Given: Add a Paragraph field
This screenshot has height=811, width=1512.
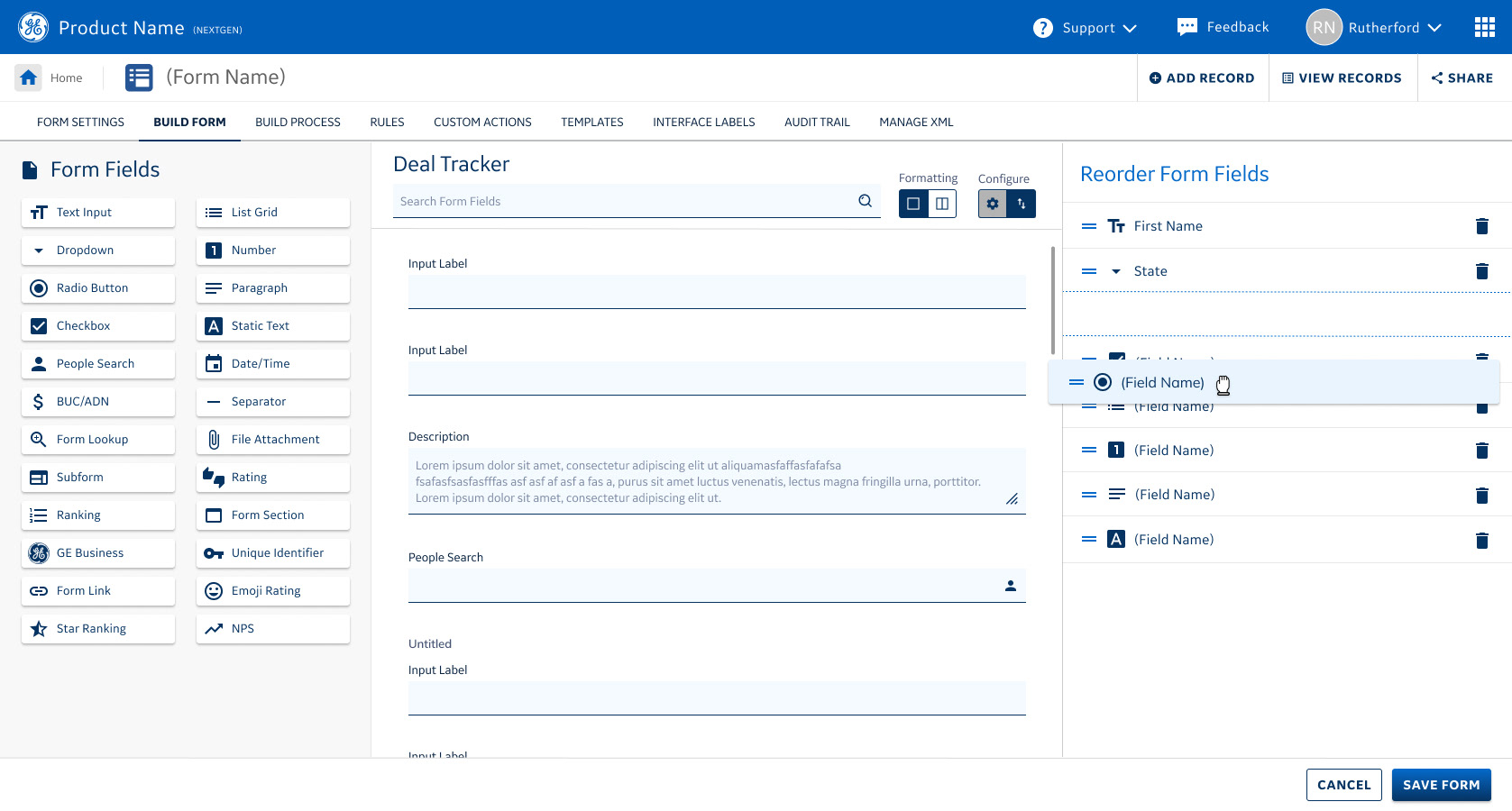Looking at the screenshot, I should tap(273, 288).
